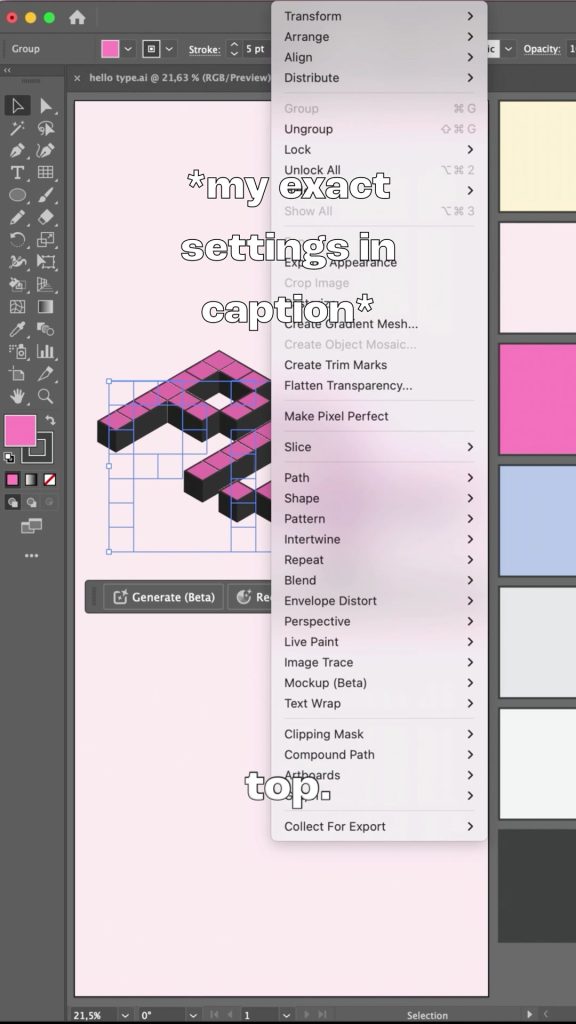The image size is (576, 1024).
Task: Select the Rectangular Grid tool
Action: pyautogui.click(x=45, y=172)
